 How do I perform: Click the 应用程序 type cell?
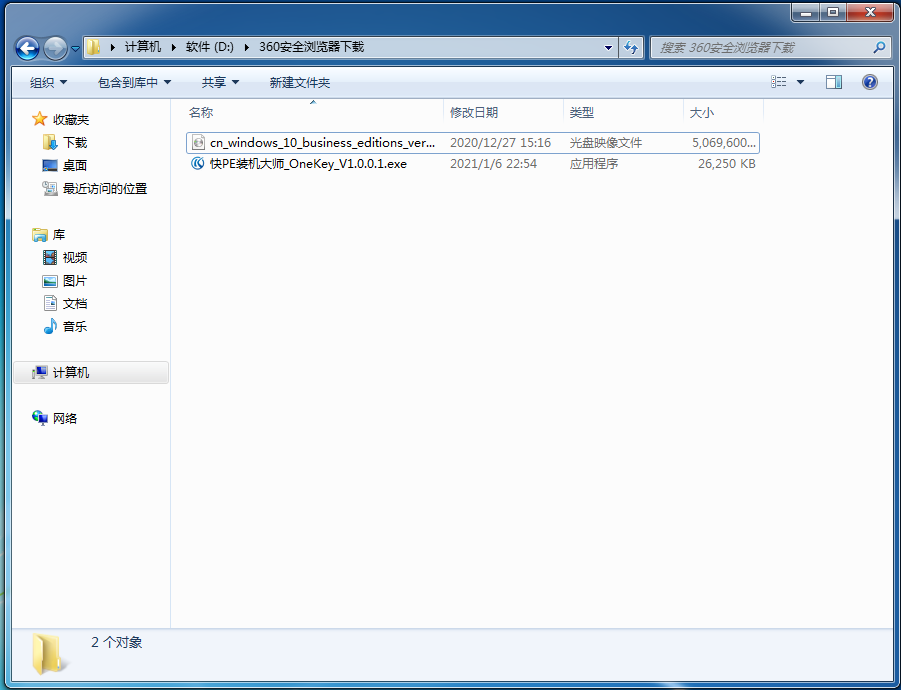[594, 164]
